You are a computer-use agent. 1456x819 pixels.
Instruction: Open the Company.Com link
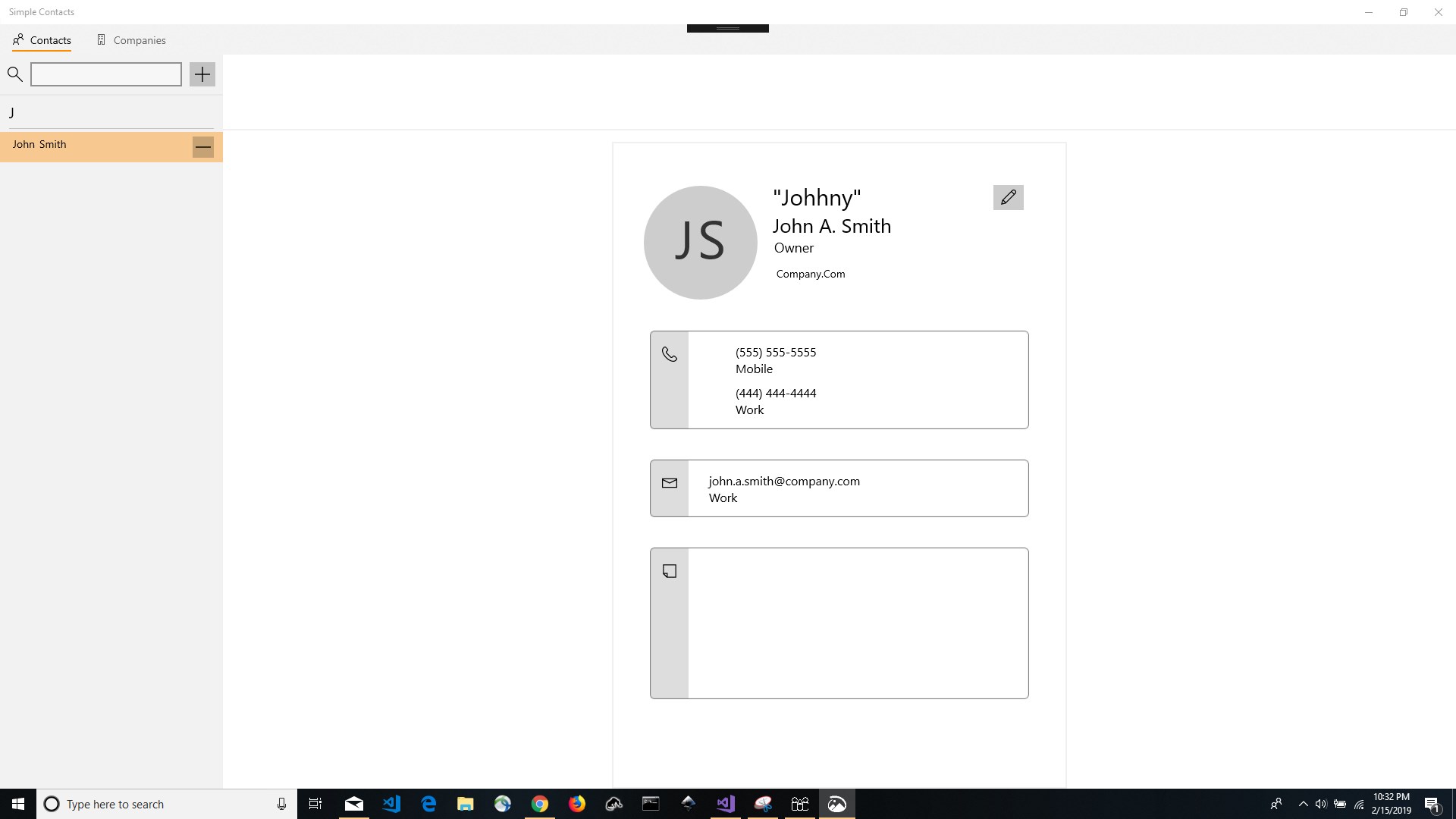point(810,275)
